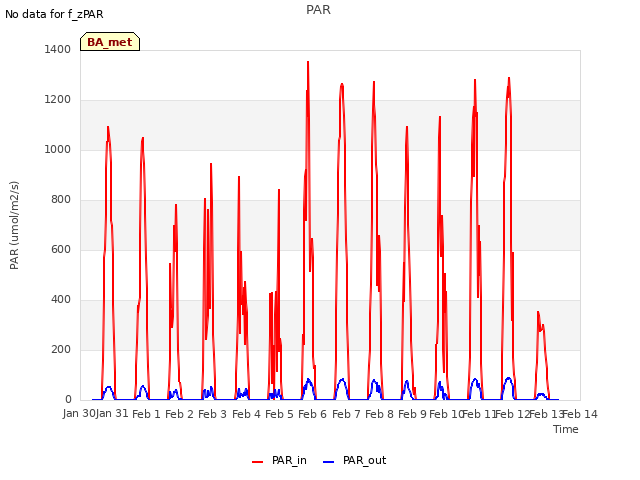This screenshot has height=480, width=640.
Task: Click the 200 y-axis tick label
Action: [61, 350]
